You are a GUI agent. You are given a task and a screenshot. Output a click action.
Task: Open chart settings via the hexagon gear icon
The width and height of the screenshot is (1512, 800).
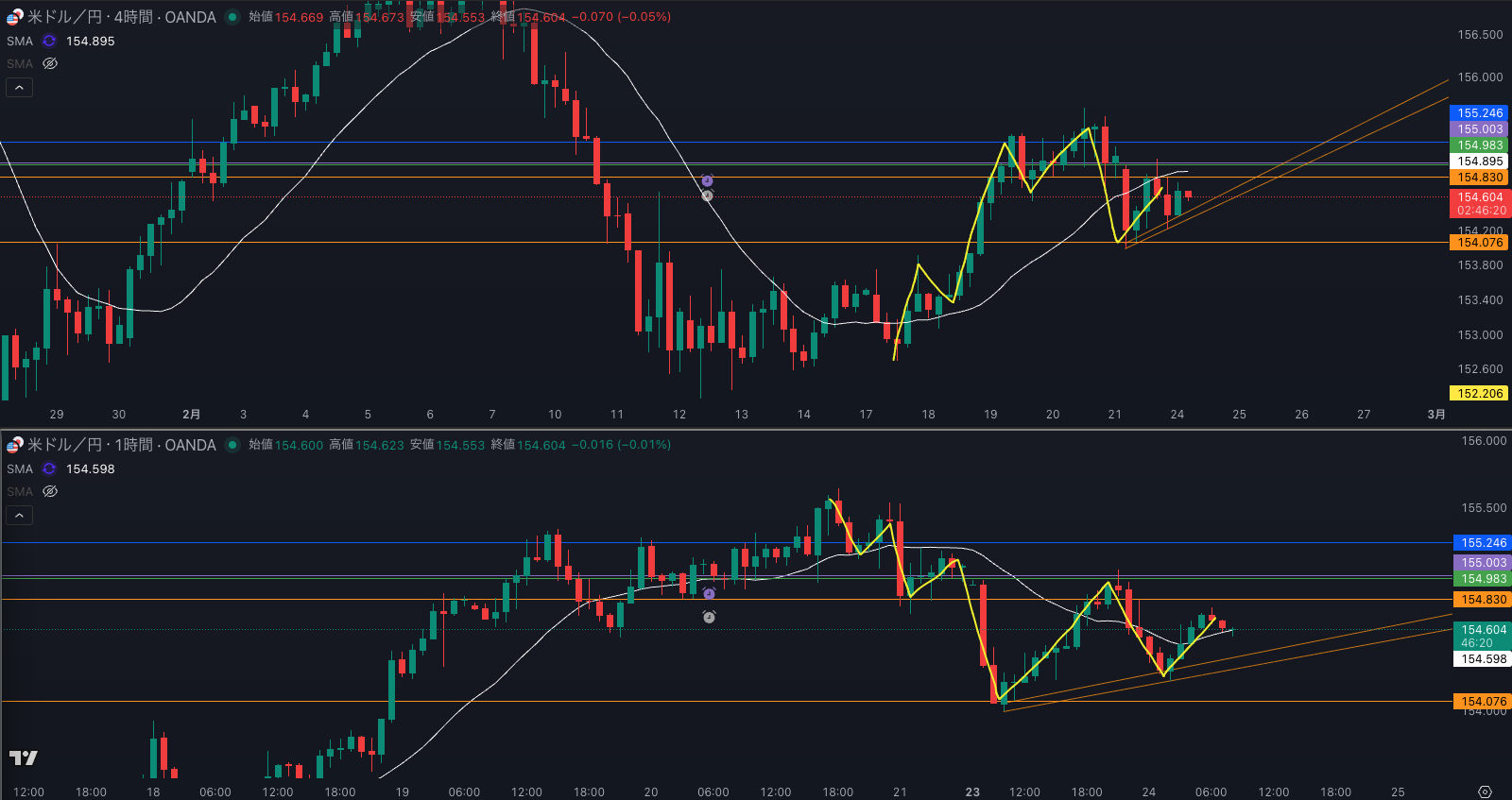pyautogui.click(x=1485, y=791)
